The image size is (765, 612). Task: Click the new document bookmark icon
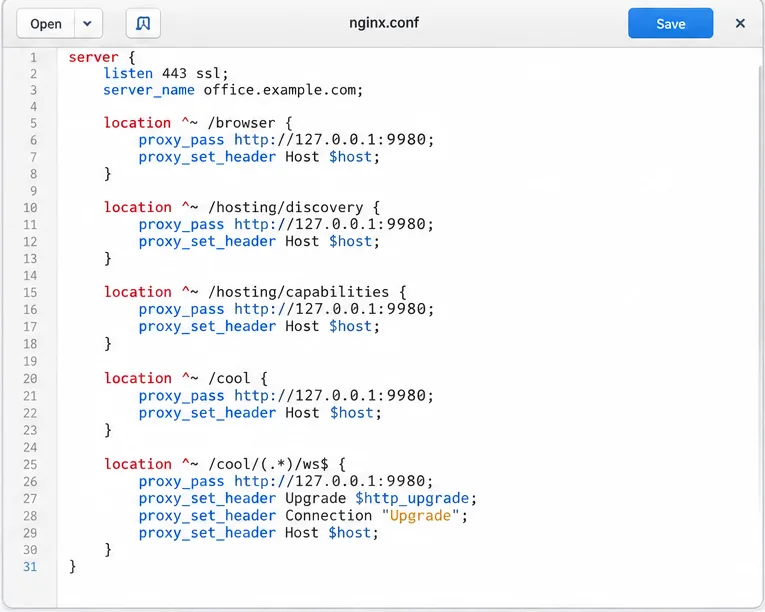(x=143, y=23)
